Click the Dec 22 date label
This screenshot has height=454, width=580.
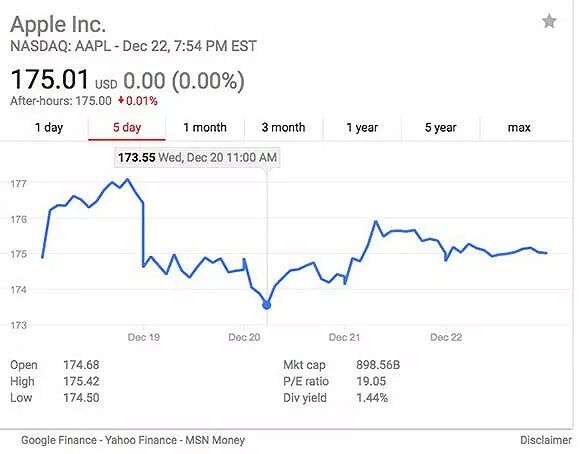coord(446,337)
